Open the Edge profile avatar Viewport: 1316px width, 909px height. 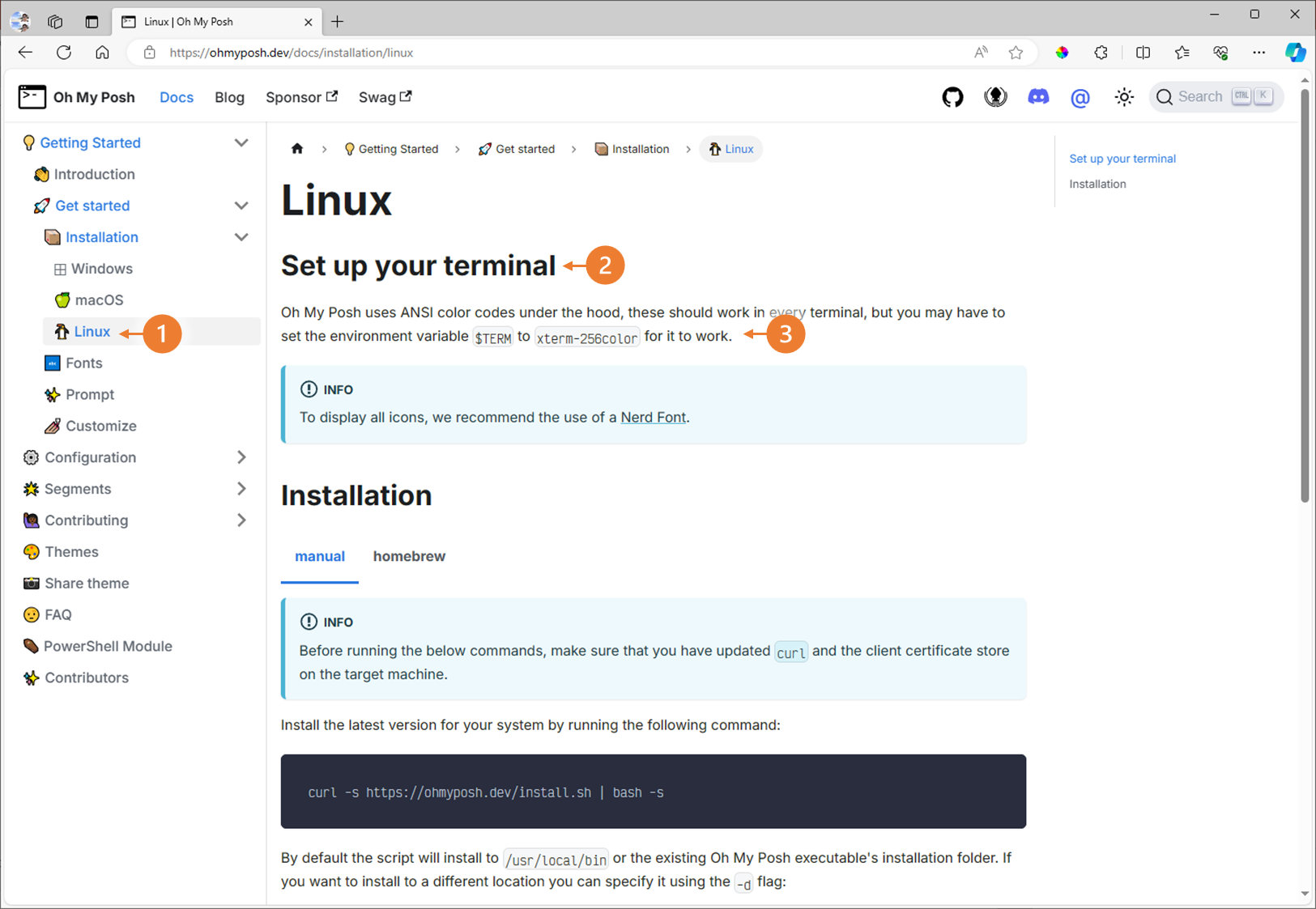pyautogui.click(x=20, y=22)
